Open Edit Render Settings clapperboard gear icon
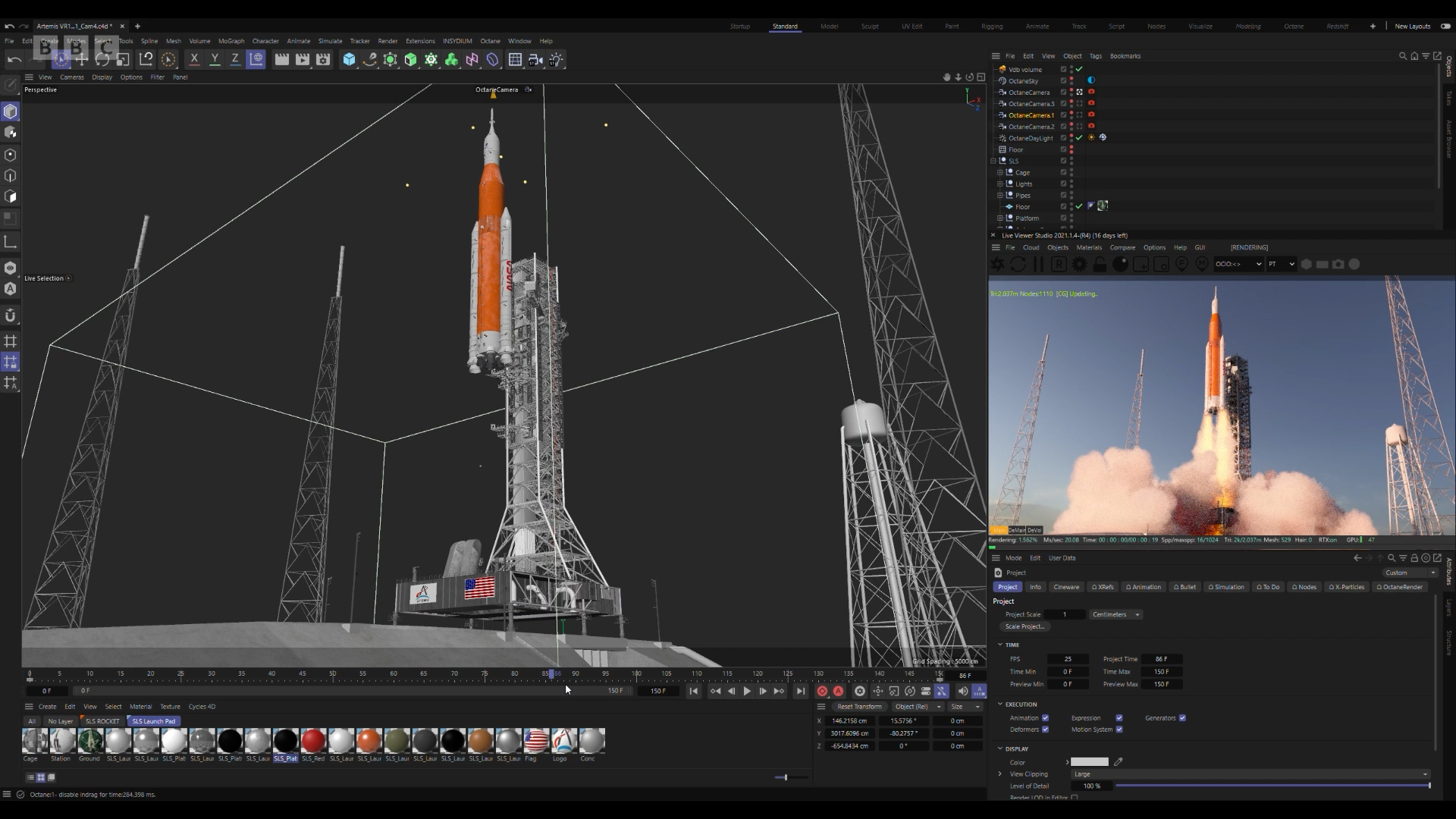 click(323, 59)
